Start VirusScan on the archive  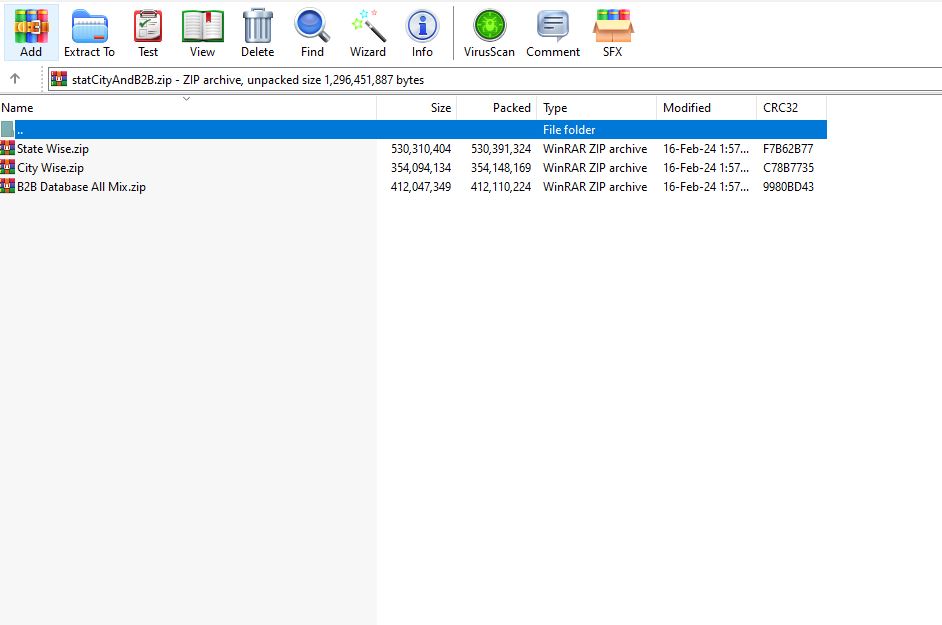(489, 32)
